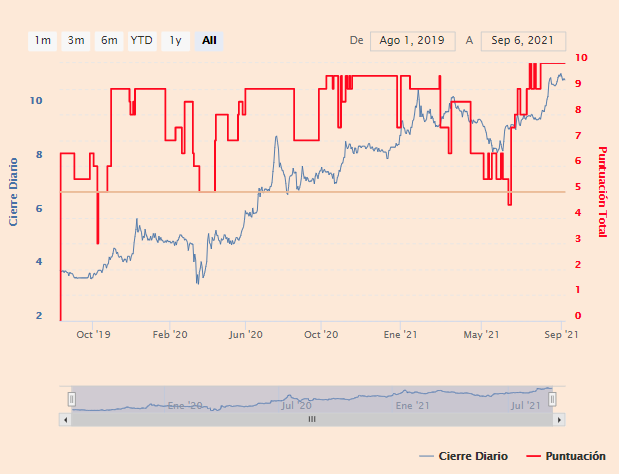Switch to YTD range
The height and width of the screenshot is (474, 619).
point(142,41)
